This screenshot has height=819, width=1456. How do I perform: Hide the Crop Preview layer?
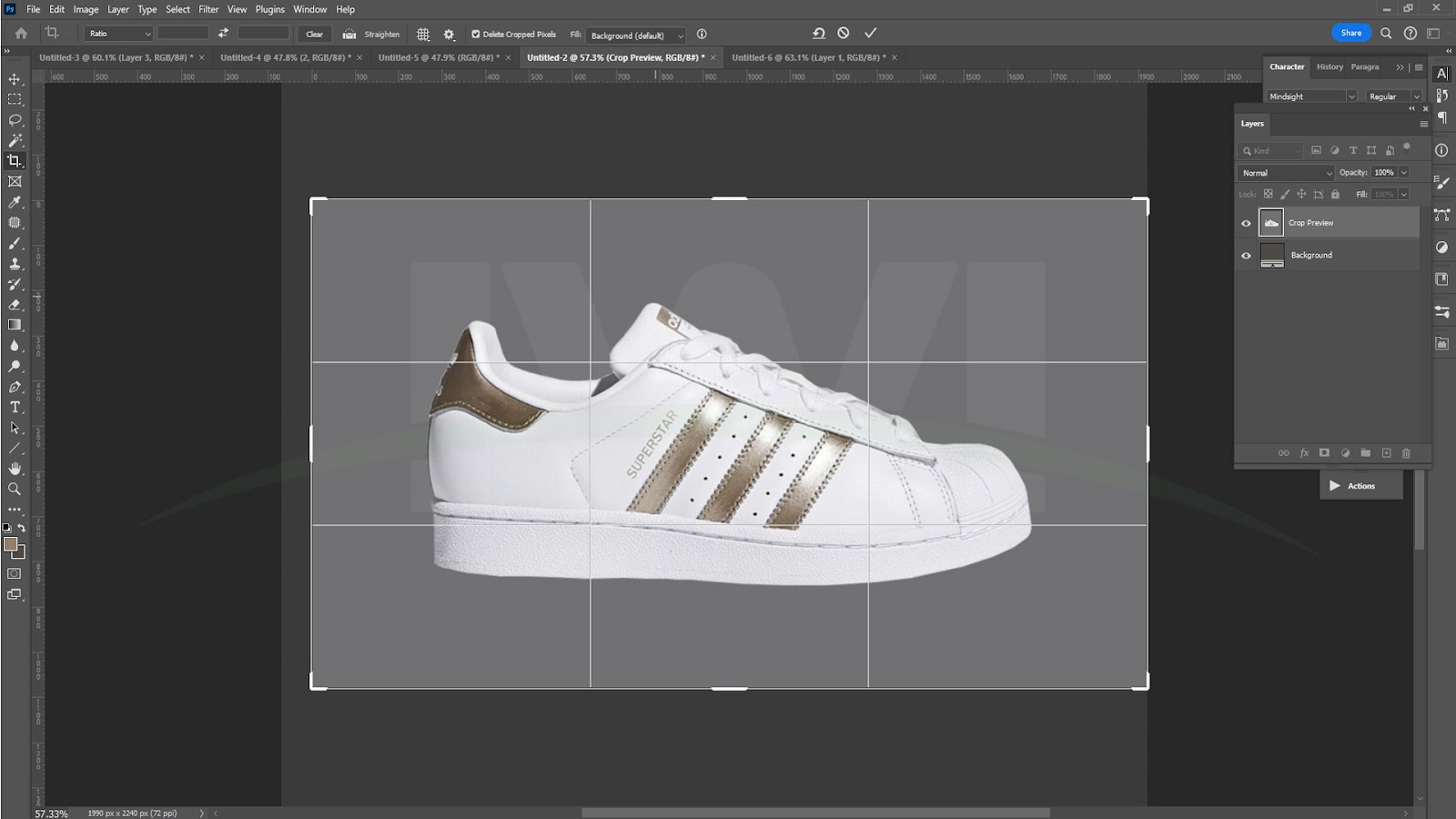(1246, 223)
